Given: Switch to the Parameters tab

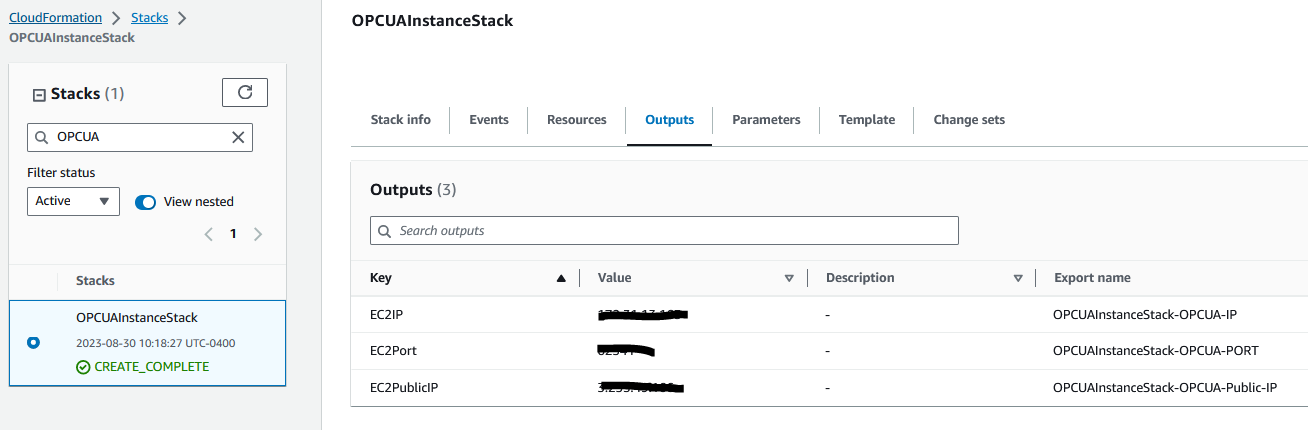Looking at the screenshot, I should (x=766, y=120).
